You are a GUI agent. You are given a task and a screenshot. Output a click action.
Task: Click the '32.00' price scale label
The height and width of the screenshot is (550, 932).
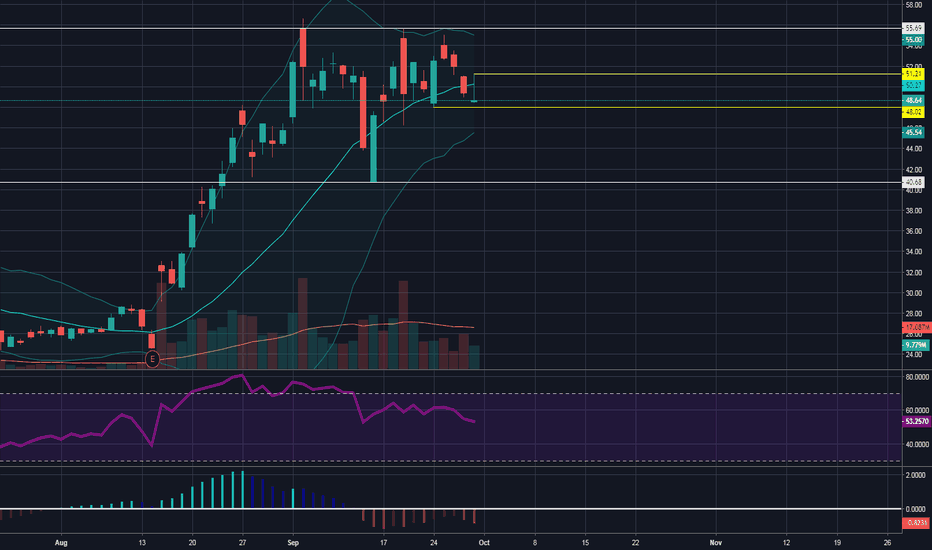914,273
